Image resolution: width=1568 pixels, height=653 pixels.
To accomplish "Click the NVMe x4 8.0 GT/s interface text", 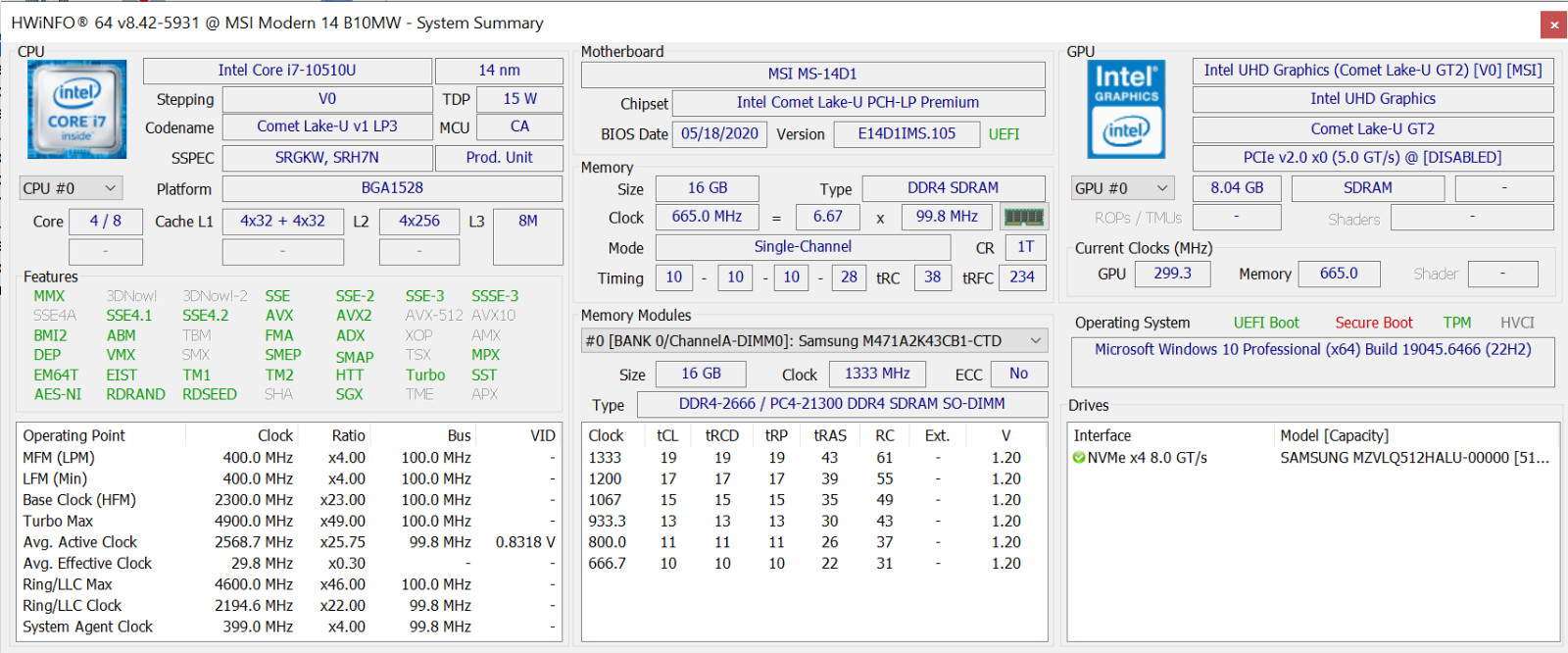I will (x=1148, y=458).
